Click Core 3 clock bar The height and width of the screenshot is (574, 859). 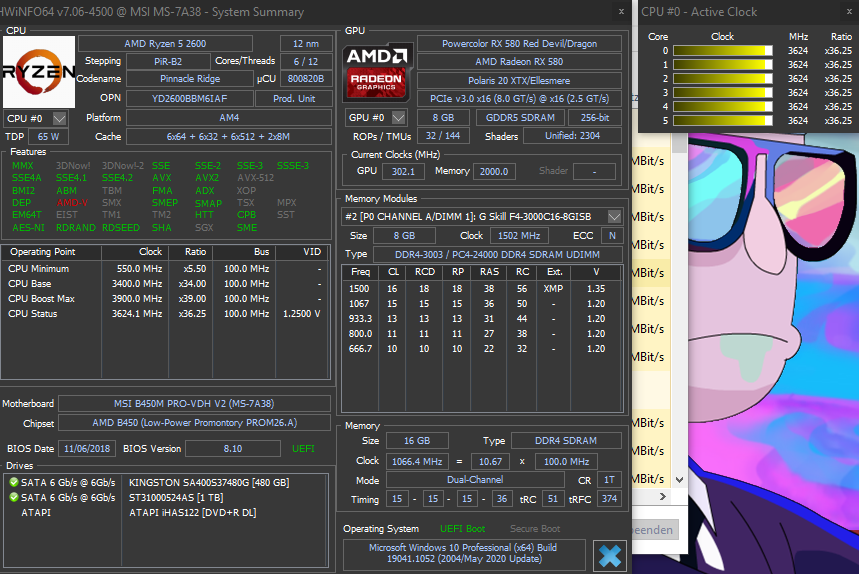pos(723,93)
